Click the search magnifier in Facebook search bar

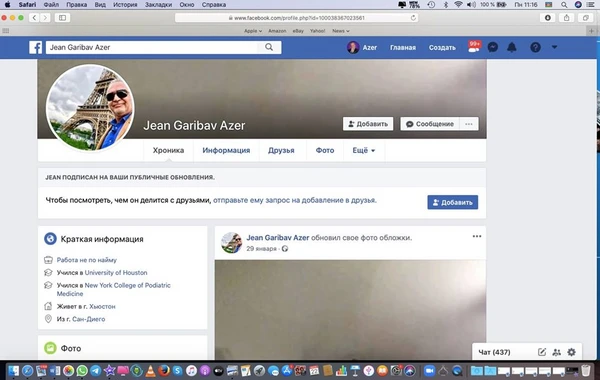269,47
